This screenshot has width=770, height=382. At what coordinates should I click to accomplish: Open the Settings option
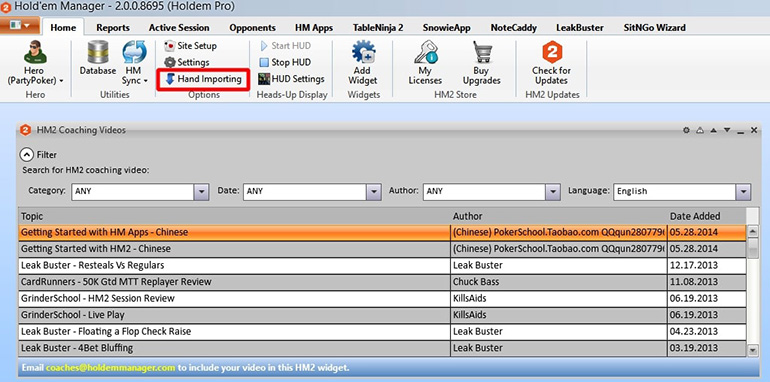[187, 62]
